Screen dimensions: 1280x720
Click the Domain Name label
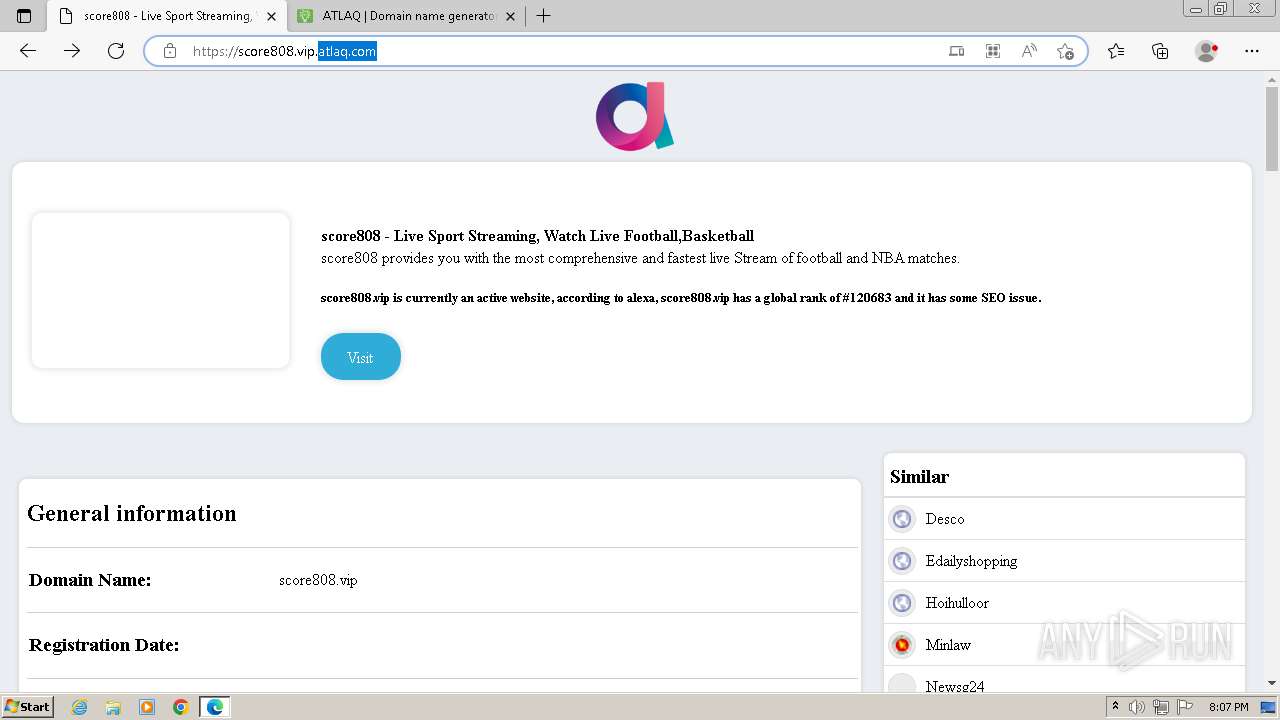coord(90,580)
